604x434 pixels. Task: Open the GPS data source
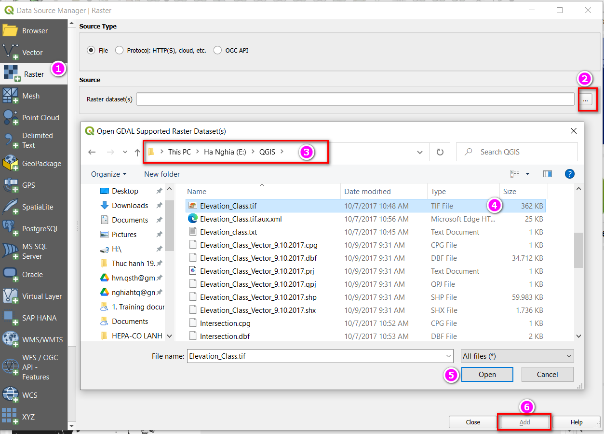coord(34,185)
